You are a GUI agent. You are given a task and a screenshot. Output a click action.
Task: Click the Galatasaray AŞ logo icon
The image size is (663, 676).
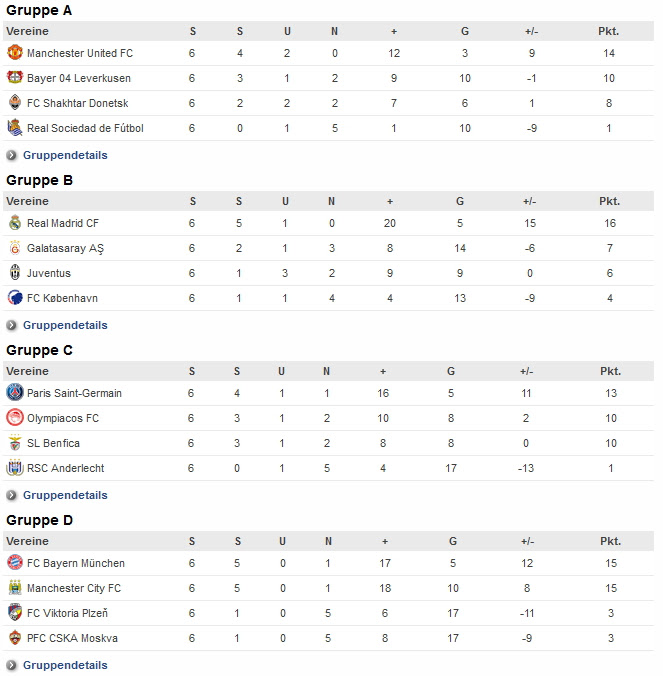pyautogui.click(x=15, y=248)
